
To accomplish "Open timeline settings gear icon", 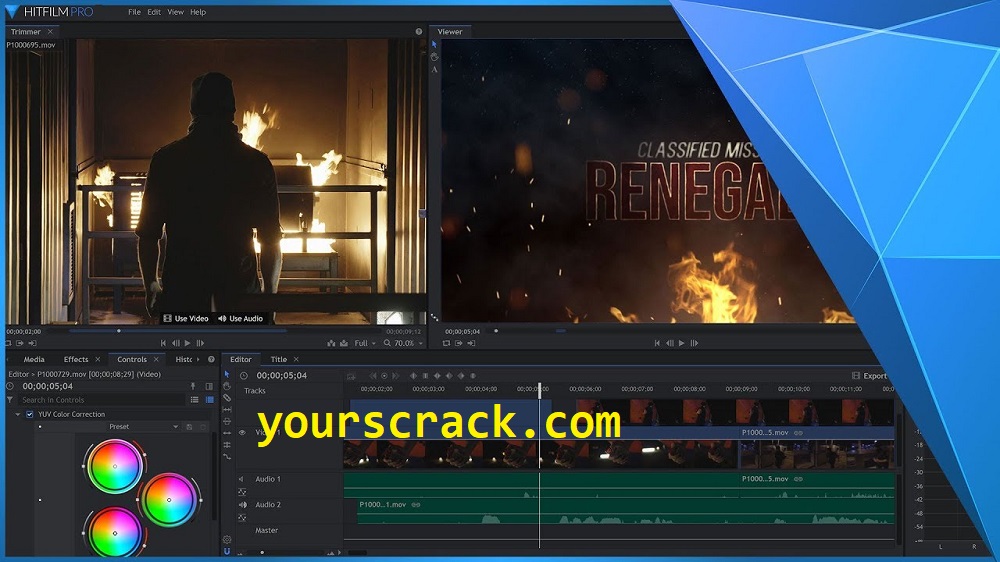I will 227,540.
